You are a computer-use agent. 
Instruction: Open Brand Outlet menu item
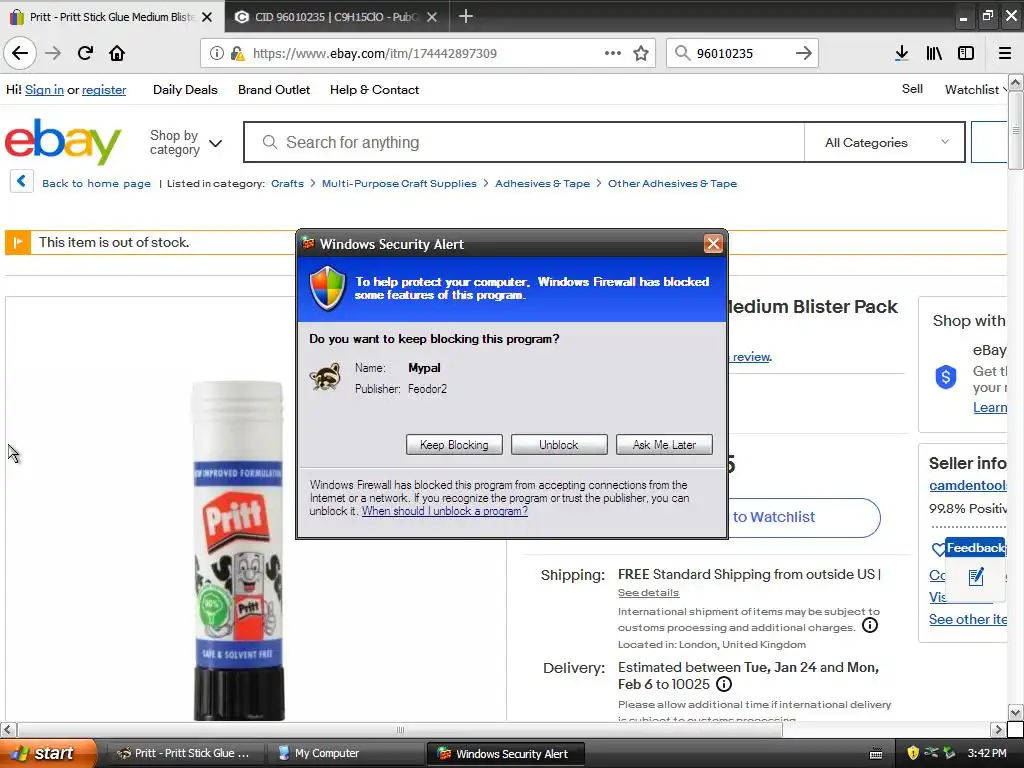coord(274,89)
